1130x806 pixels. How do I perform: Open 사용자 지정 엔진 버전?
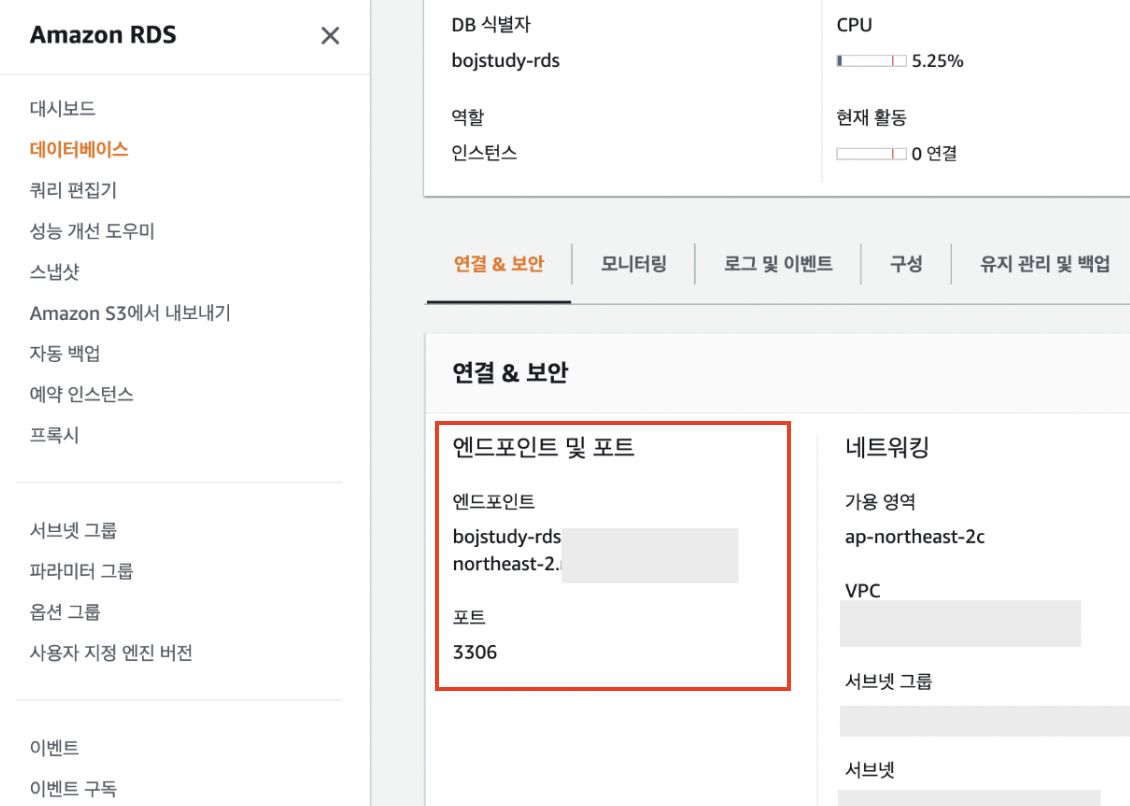point(111,653)
